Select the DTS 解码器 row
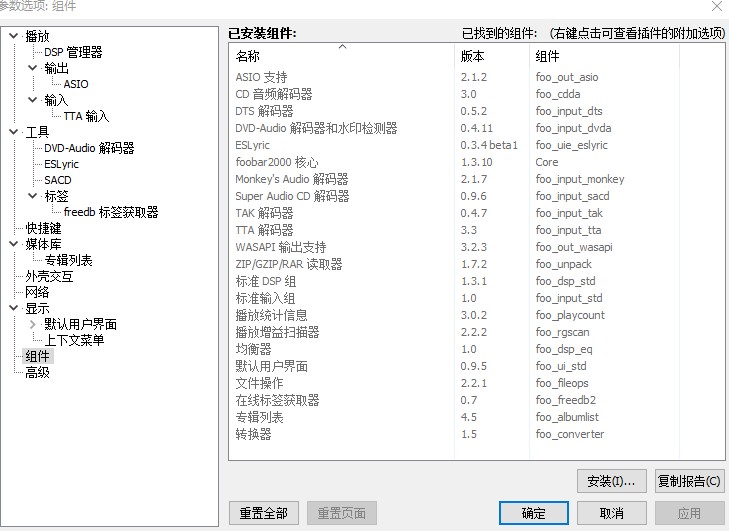729x531 pixels. coord(477,111)
